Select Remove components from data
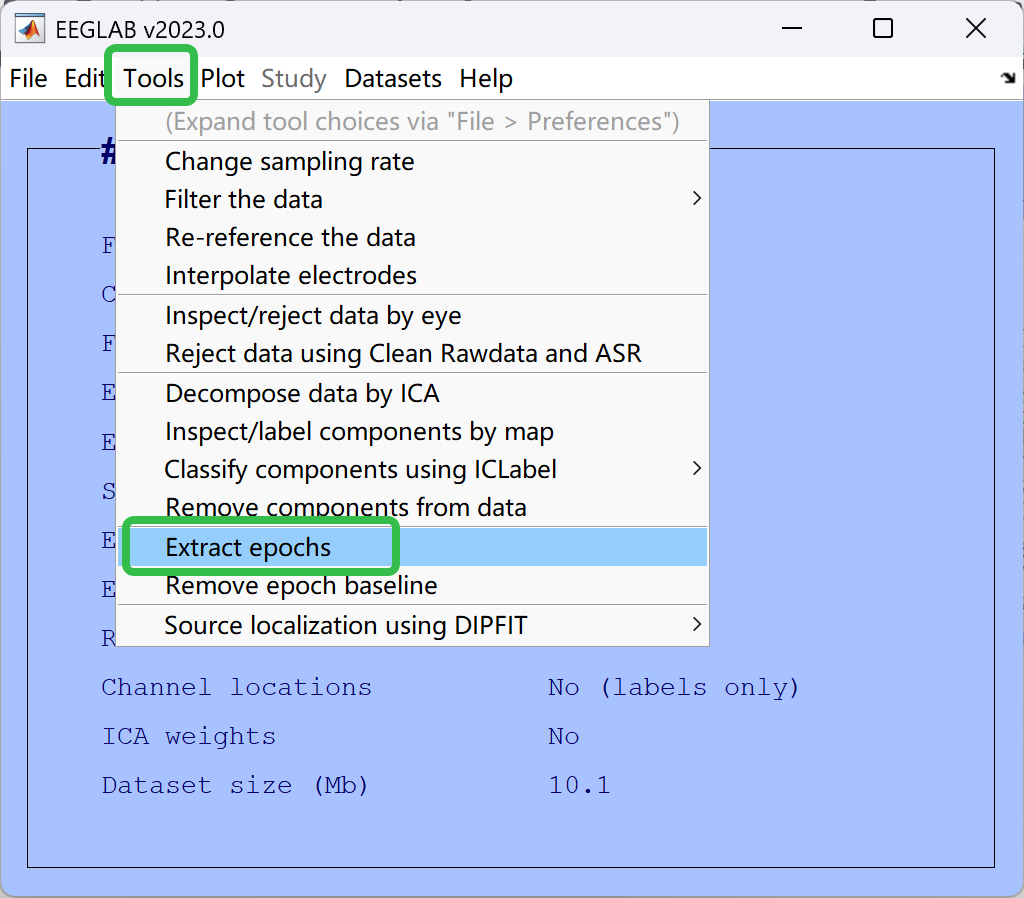Image resolution: width=1024 pixels, height=898 pixels. pyautogui.click(x=412, y=507)
